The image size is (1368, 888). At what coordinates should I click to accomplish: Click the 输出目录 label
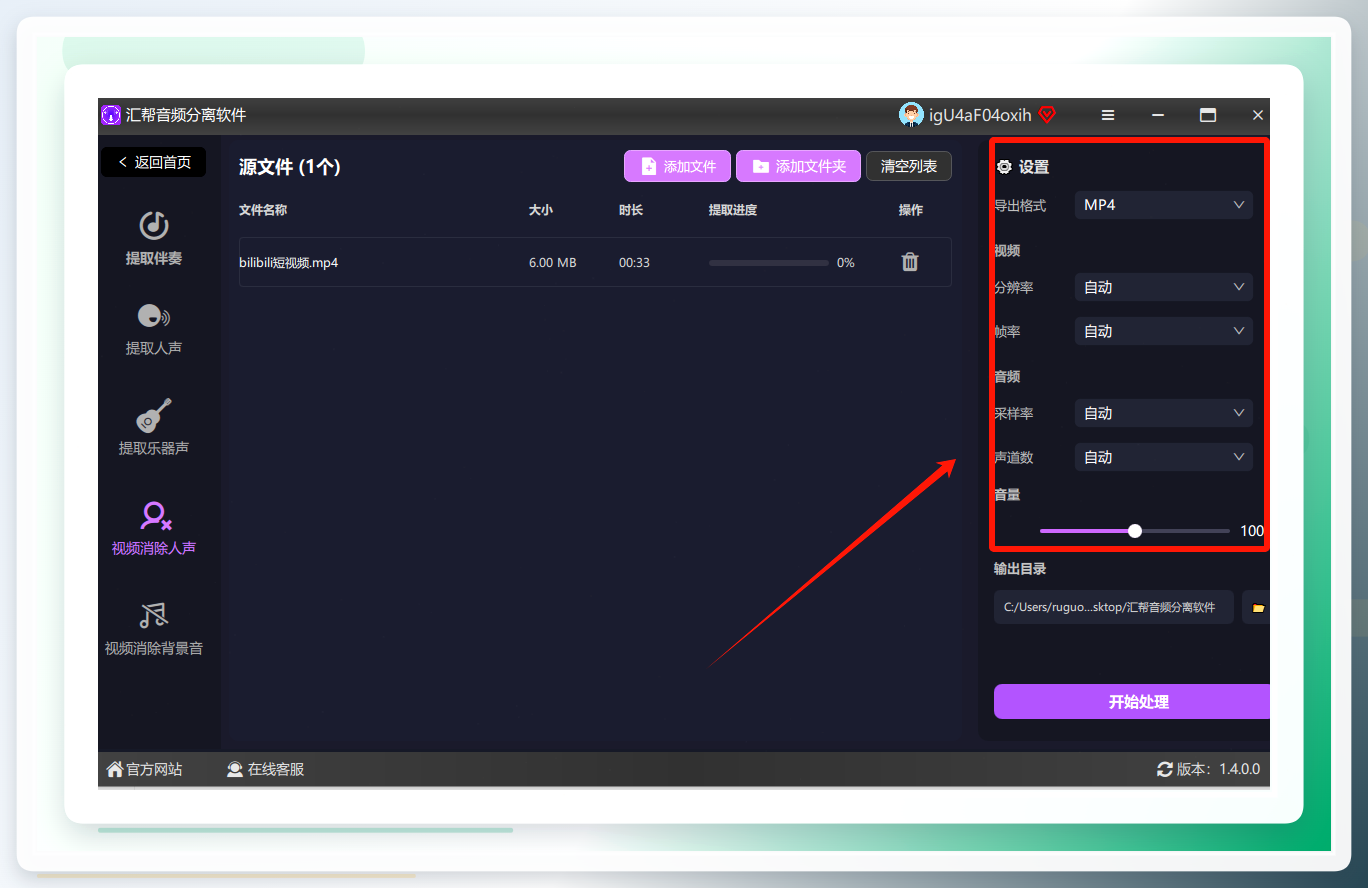[1020, 569]
